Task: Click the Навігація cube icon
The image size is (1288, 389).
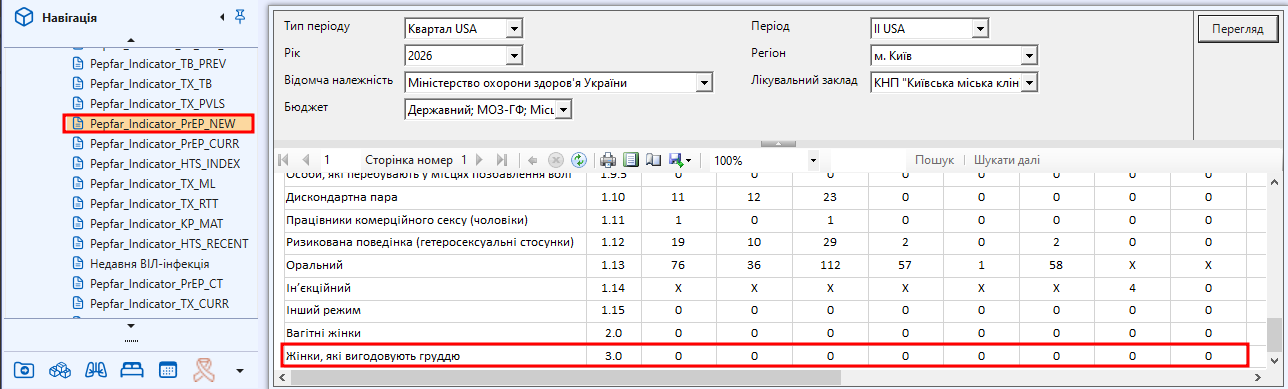Action: (x=25, y=17)
